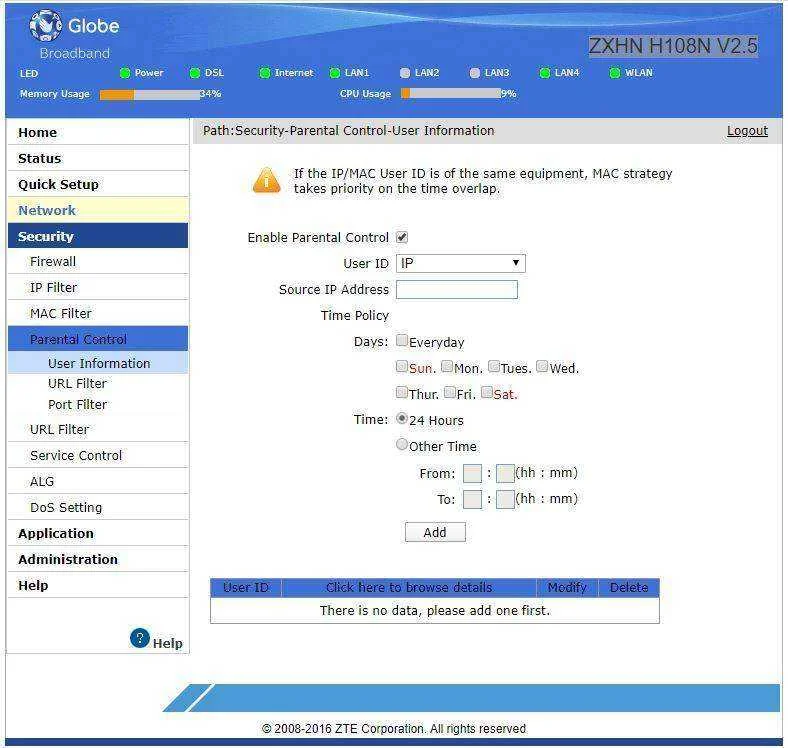Open the Administration menu
The image size is (788, 748).
(98, 559)
